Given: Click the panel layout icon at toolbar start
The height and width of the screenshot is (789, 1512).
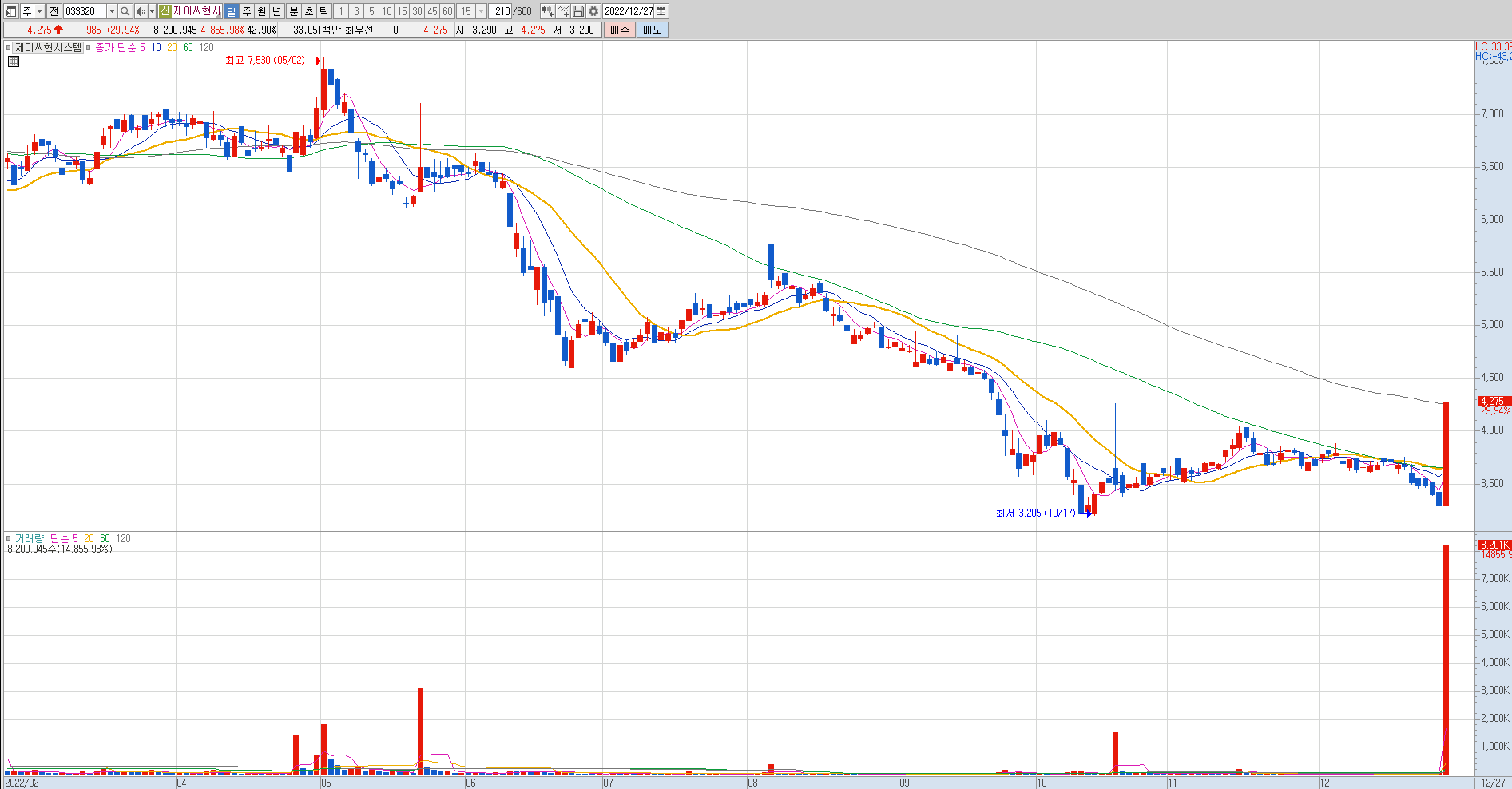Looking at the screenshot, I should coord(11,11).
